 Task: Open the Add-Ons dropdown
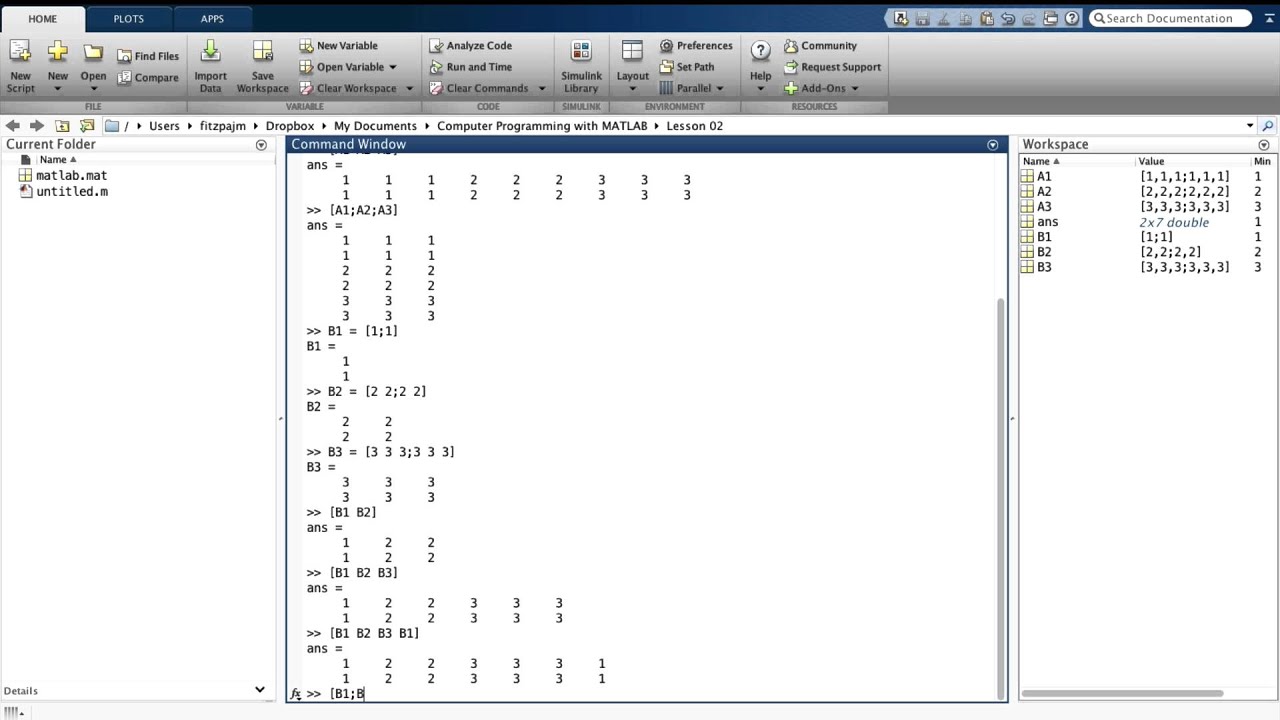tap(854, 88)
